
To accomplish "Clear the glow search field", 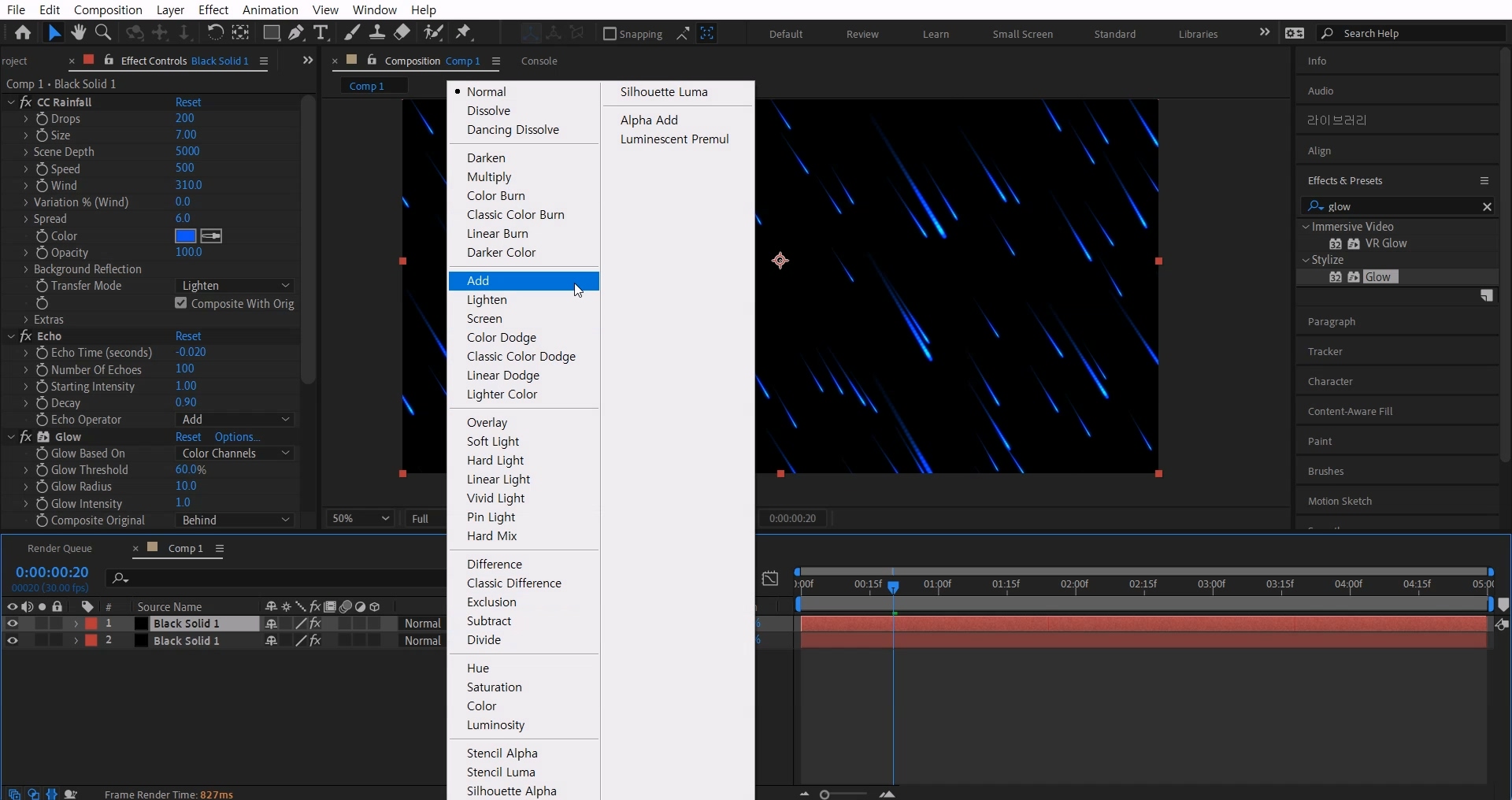I will tap(1487, 206).
